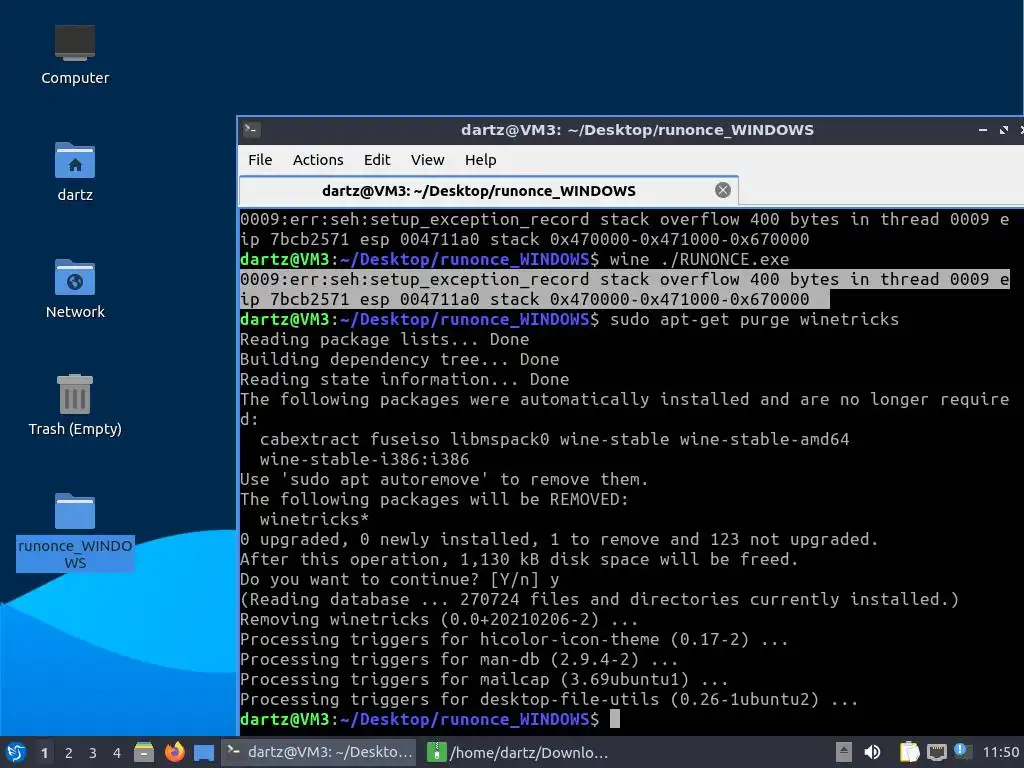This screenshot has height=768, width=1024.
Task: Open the clipboard manager tray icon
Action: [x=908, y=752]
